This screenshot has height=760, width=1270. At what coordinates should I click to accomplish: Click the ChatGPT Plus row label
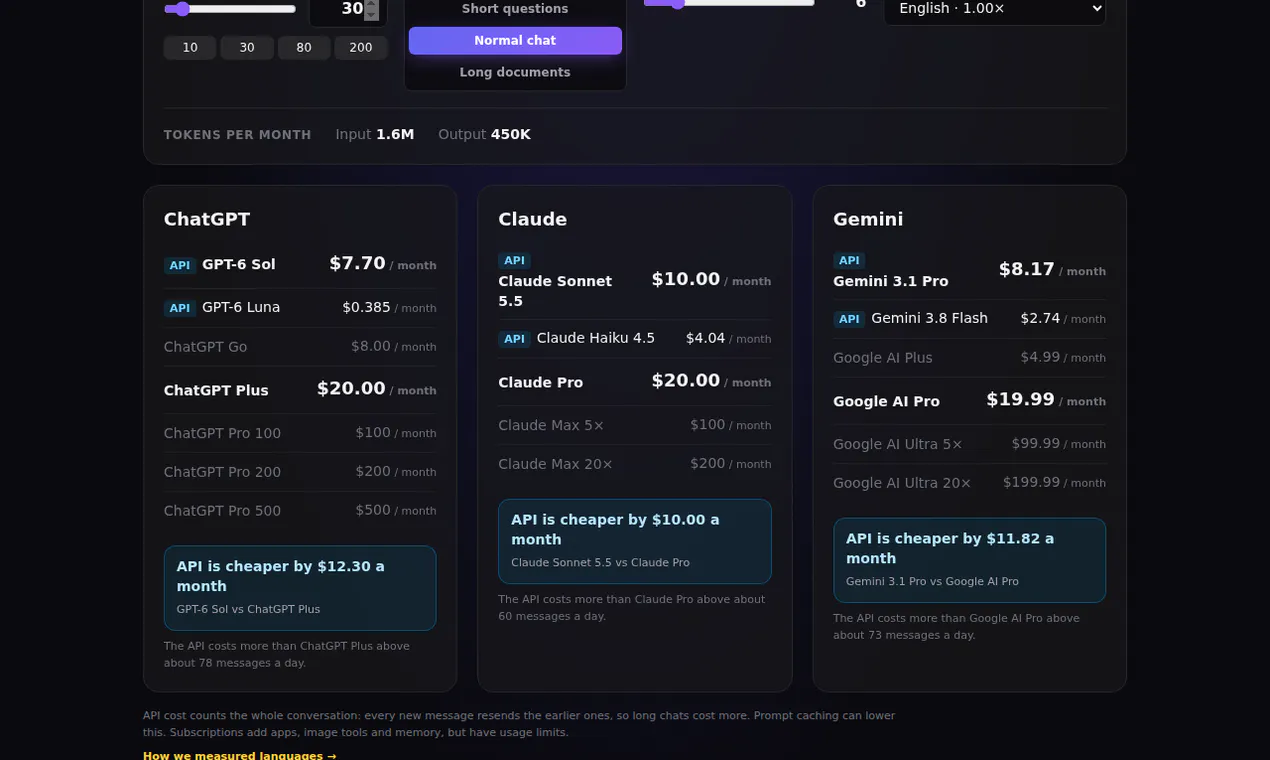(x=216, y=391)
